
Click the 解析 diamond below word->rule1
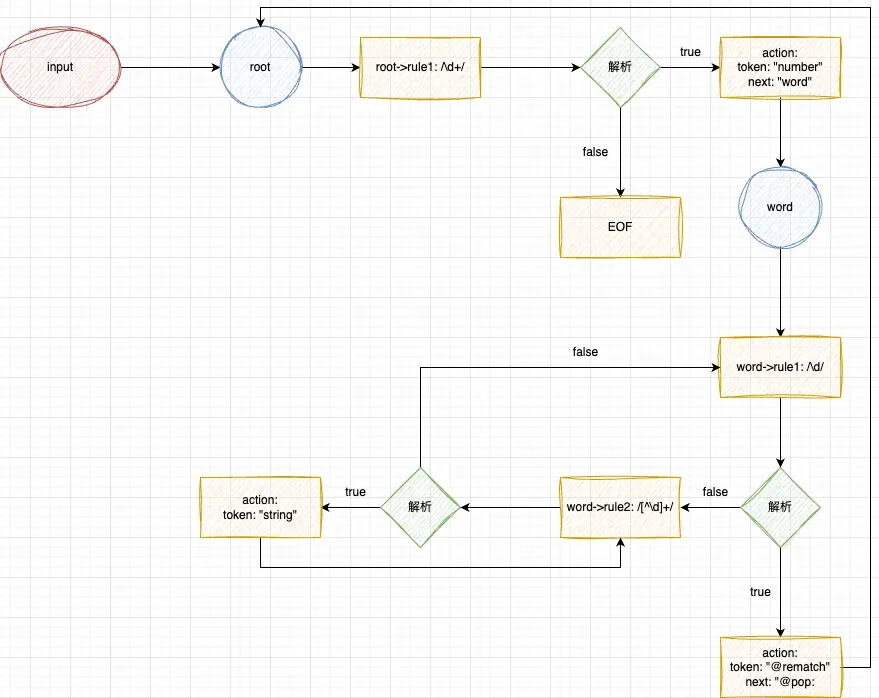tap(780, 507)
